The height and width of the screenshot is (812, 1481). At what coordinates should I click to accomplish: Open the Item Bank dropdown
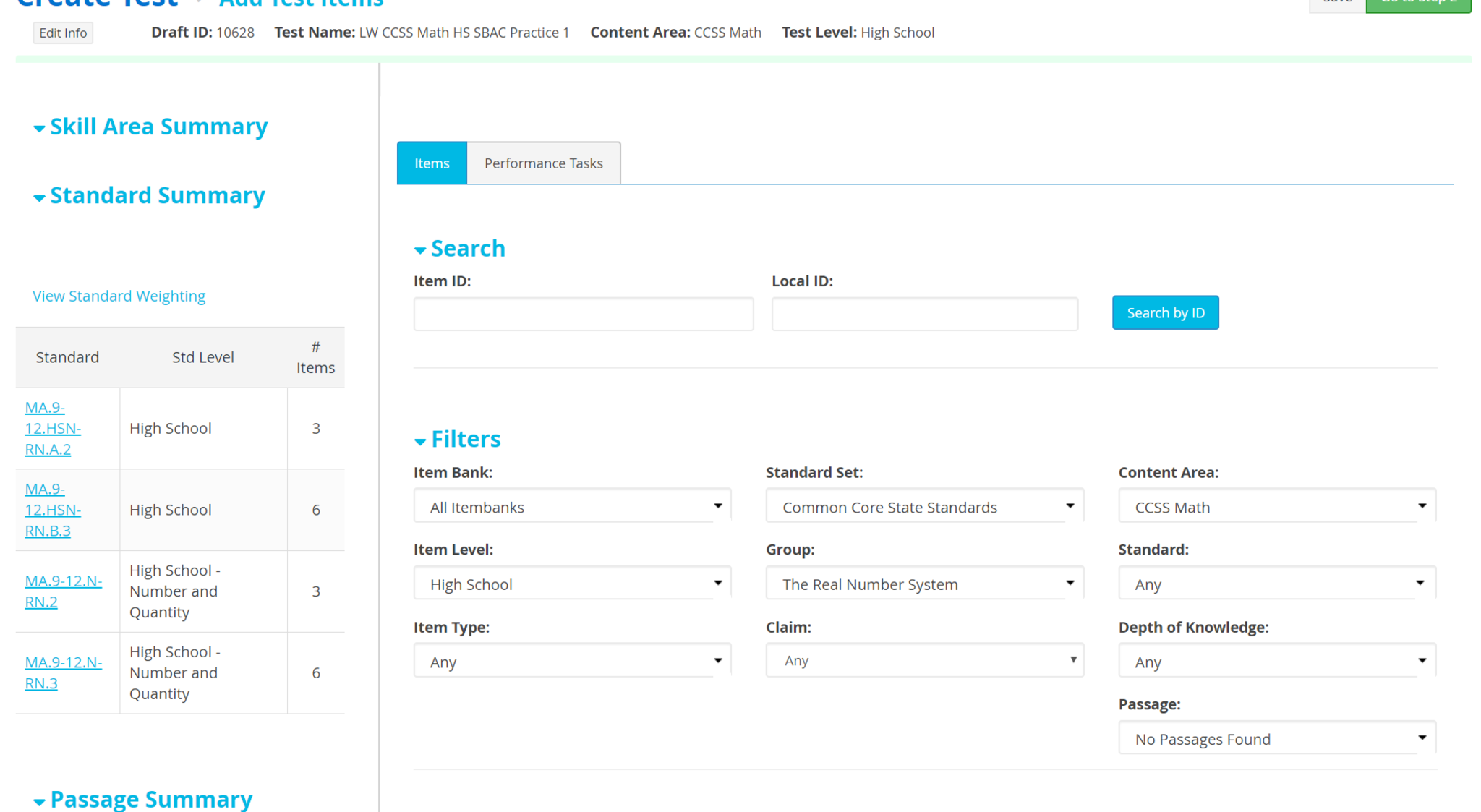tap(572, 507)
